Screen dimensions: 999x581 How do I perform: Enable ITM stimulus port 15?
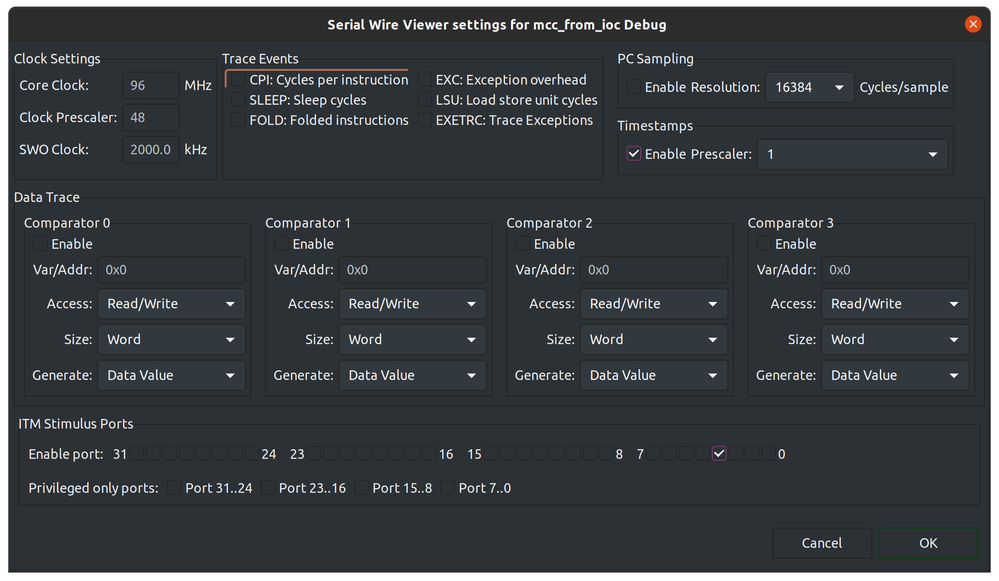pos(491,454)
